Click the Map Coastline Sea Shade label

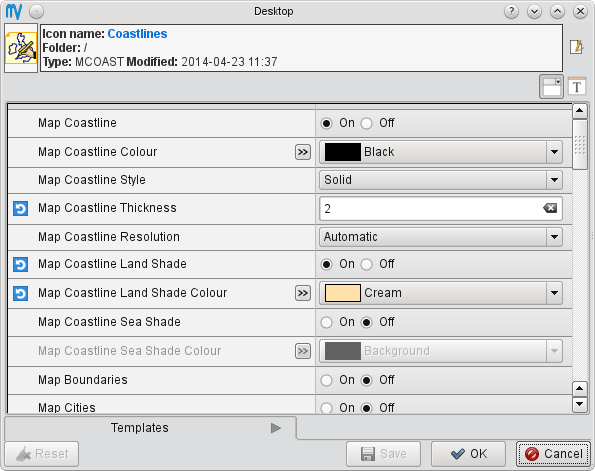tap(109, 322)
